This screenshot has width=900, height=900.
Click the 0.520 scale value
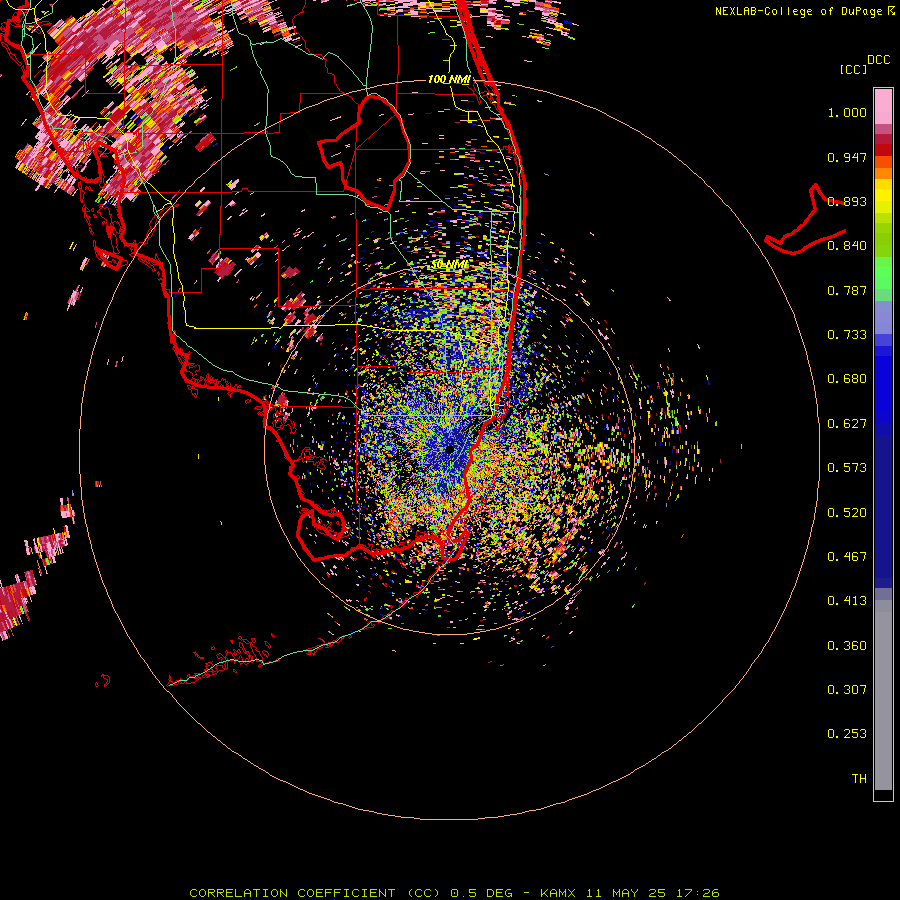847,513
